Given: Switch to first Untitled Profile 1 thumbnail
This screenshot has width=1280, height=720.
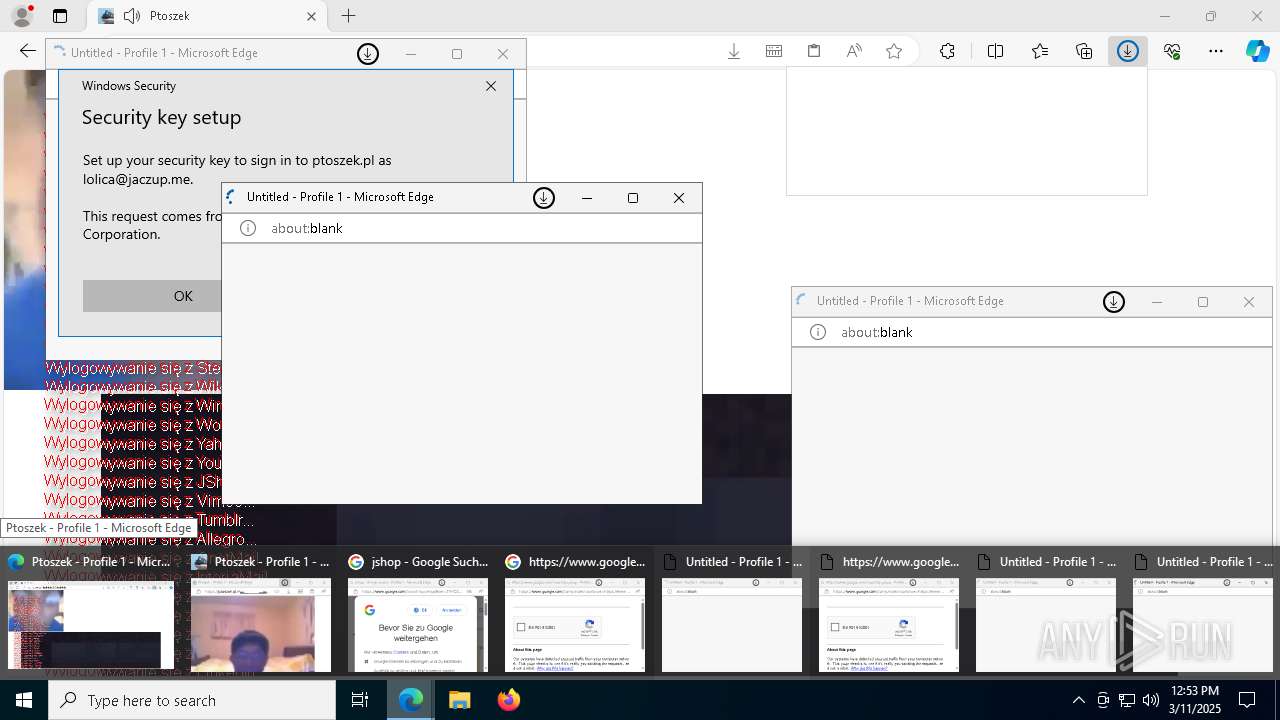Looking at the screenshot, I should coord(732,612).
